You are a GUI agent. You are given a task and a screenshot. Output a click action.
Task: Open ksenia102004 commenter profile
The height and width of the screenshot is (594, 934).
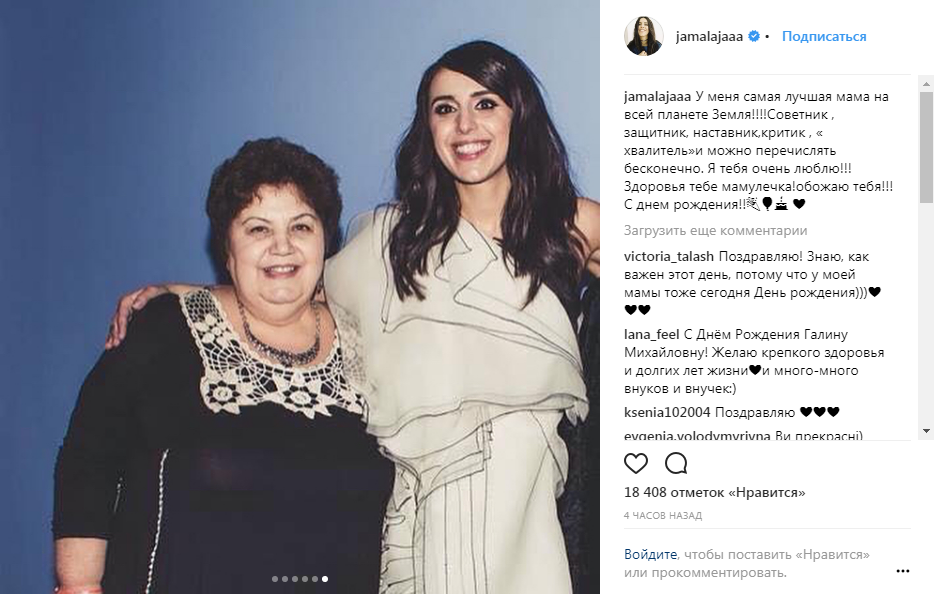(667, 412)
